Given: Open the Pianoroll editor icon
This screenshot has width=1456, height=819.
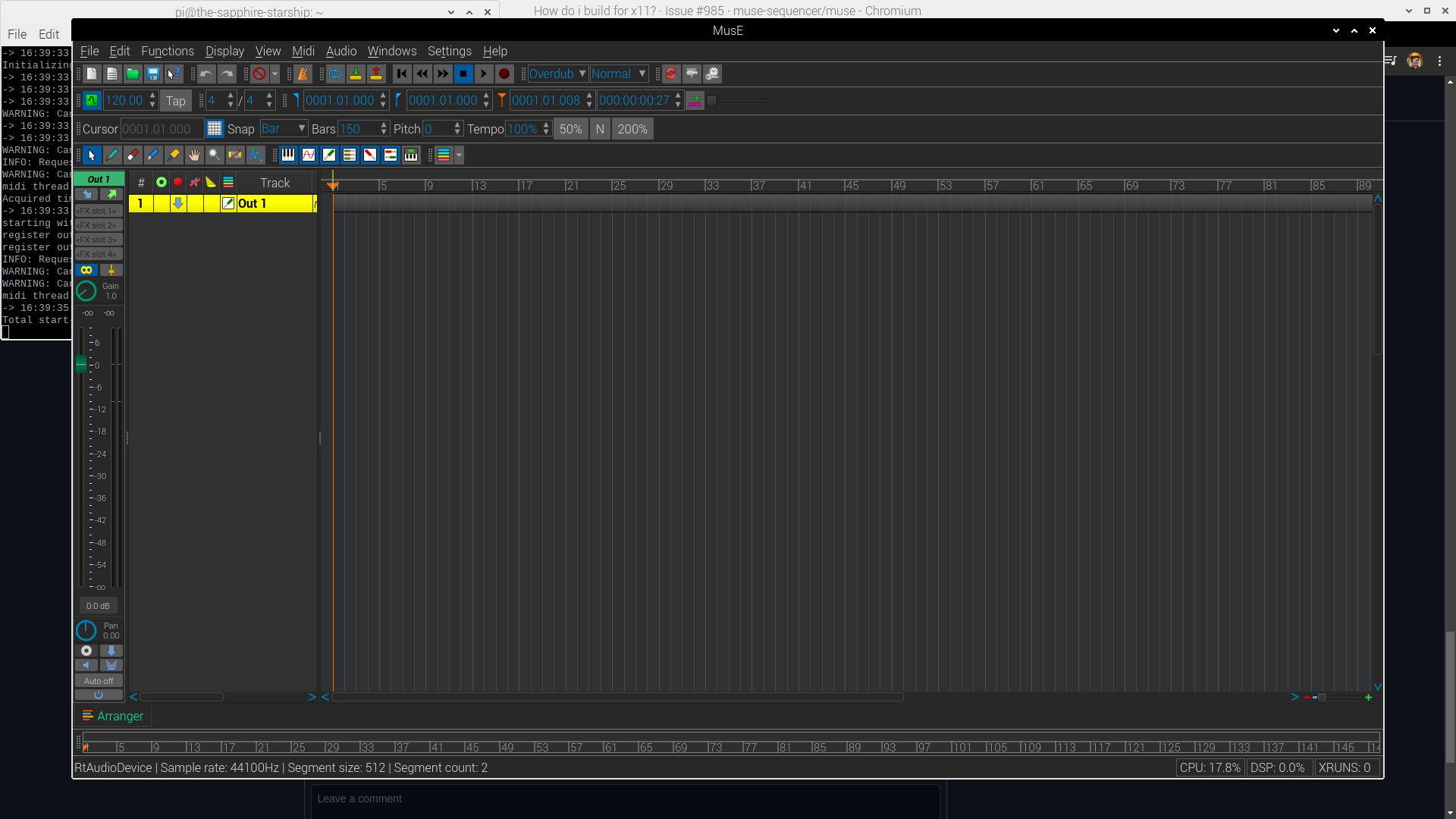Looking at the screenshot, I should click(x=288, y=155).
